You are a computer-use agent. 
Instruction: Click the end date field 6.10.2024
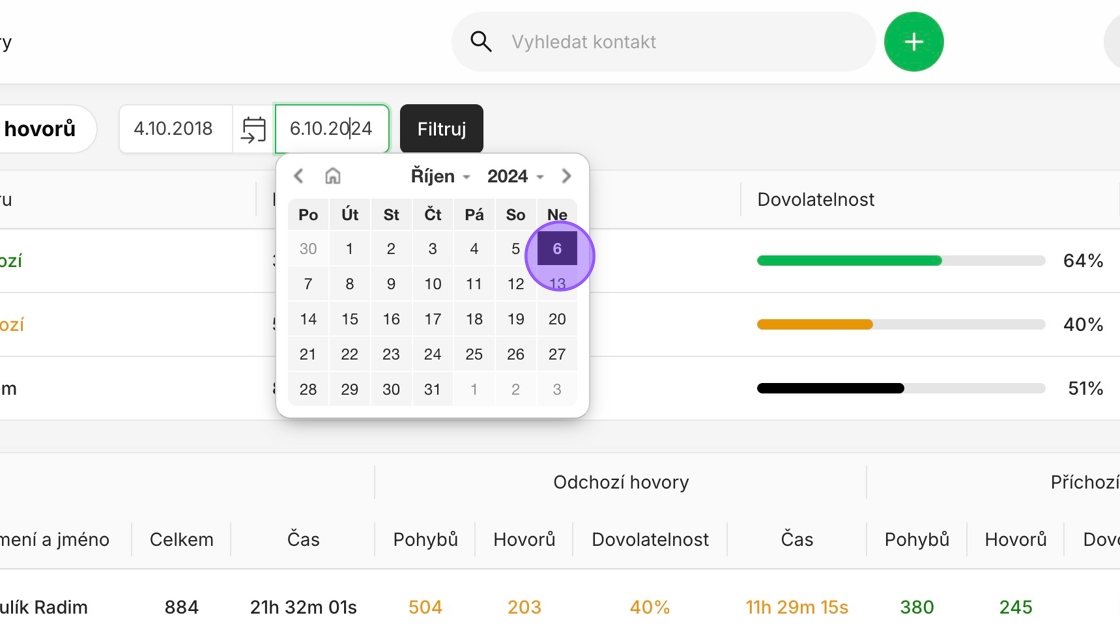tap(331, 129)
